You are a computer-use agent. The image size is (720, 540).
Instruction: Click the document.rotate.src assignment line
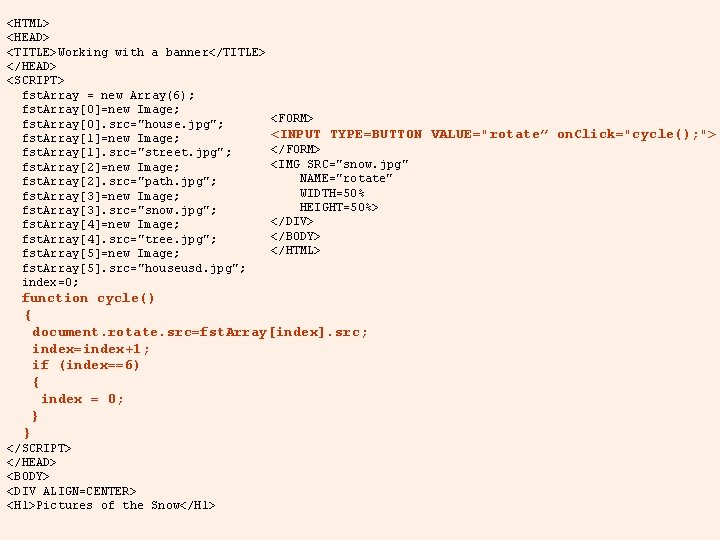200,332
